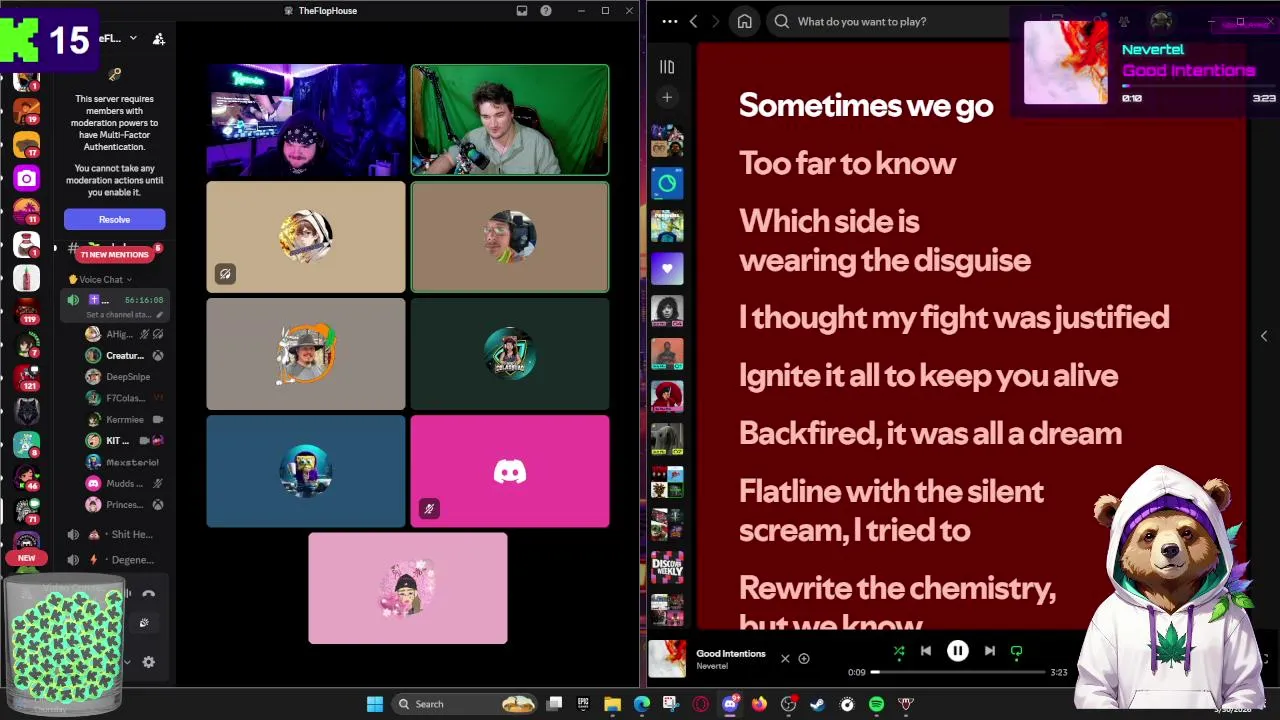Viewport: 1280px width, 720px height.
Task: Jump to lyric line 'Too far to know'
Action: click(847, 163)
